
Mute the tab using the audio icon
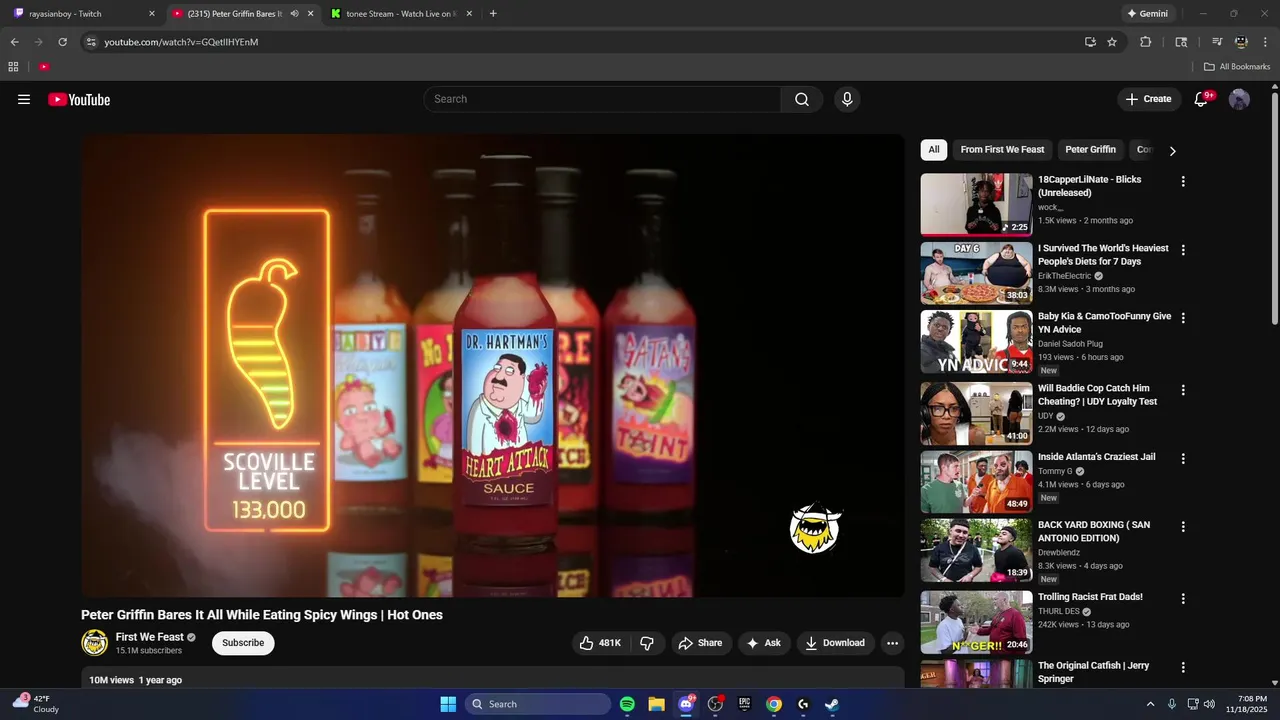294,14
